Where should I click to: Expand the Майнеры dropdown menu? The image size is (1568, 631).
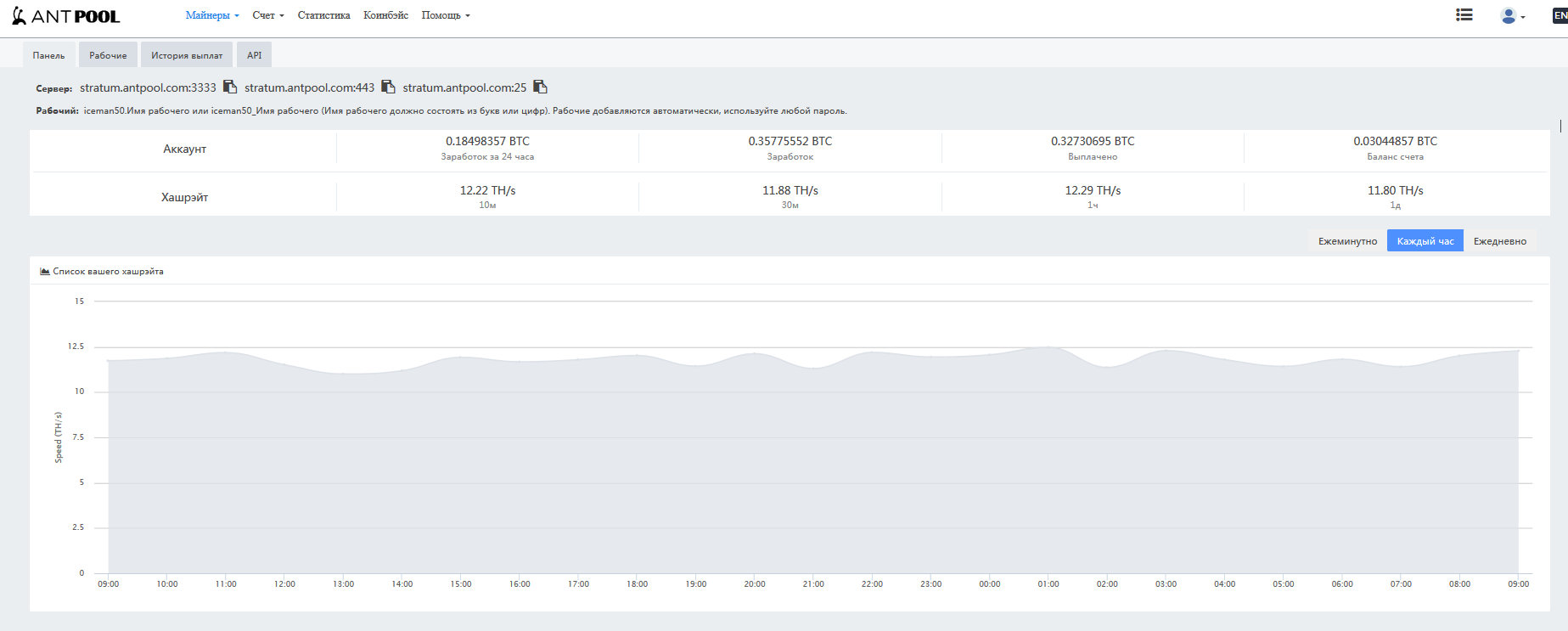pyautogui.click(x=212, y=15)
